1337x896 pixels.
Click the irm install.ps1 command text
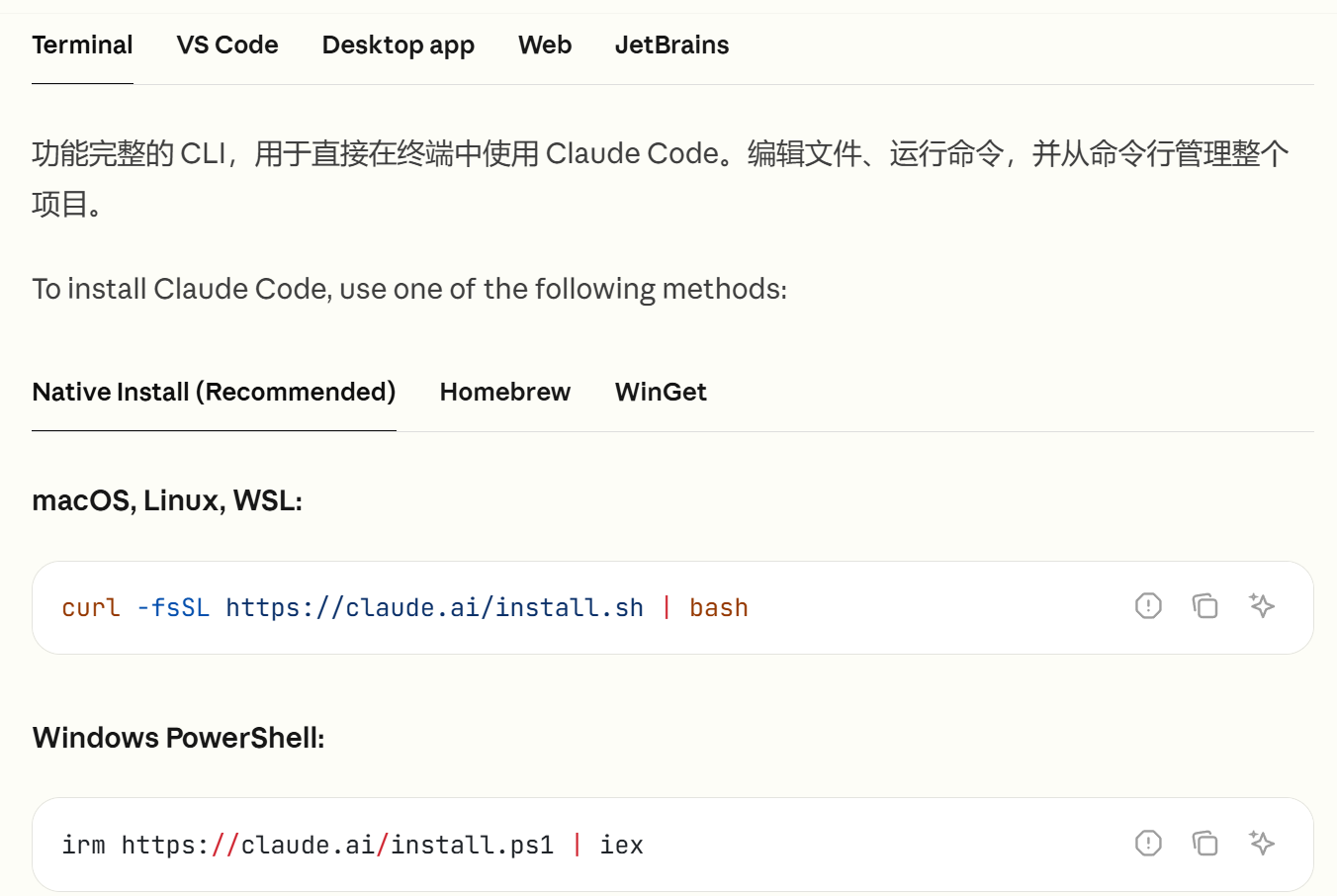tap(352, 845)
